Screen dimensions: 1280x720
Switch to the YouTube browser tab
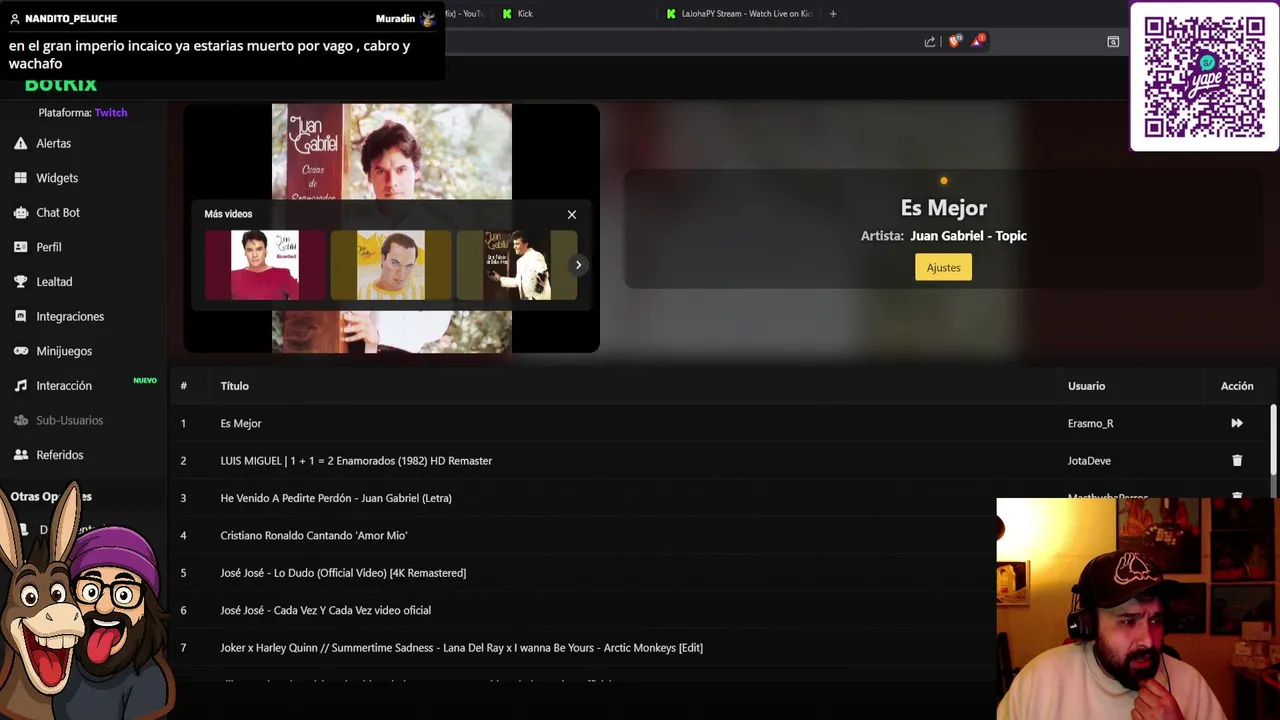468,14
